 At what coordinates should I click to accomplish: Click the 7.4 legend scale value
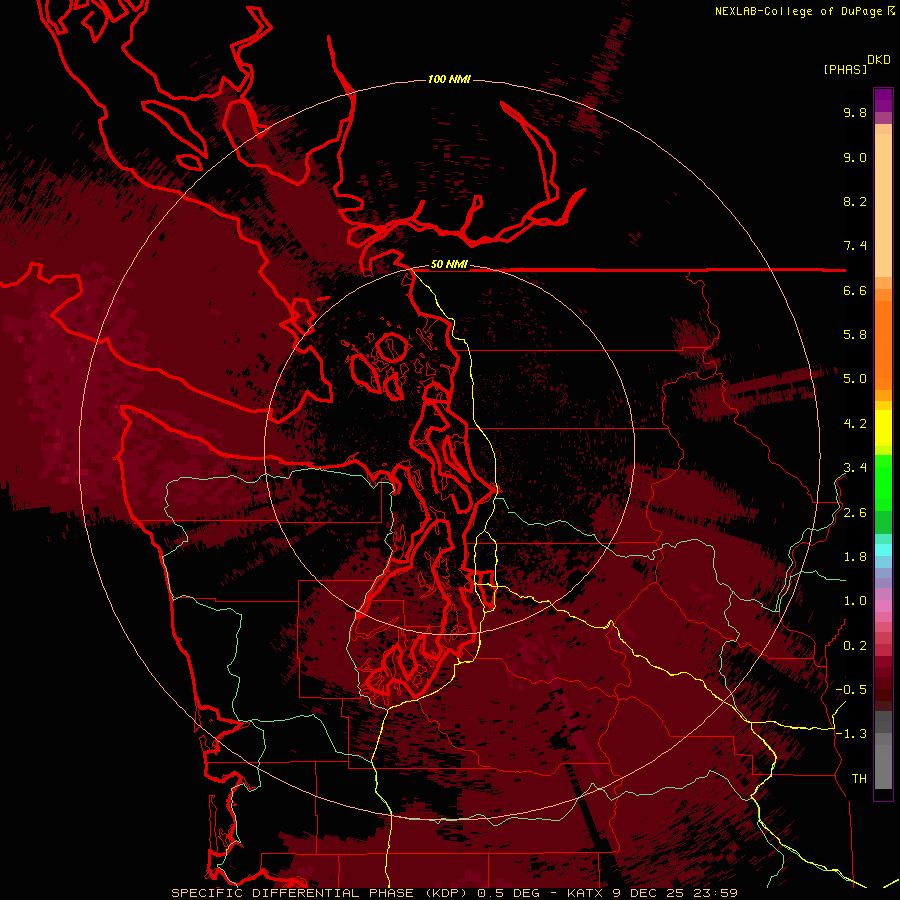[855, 246]
